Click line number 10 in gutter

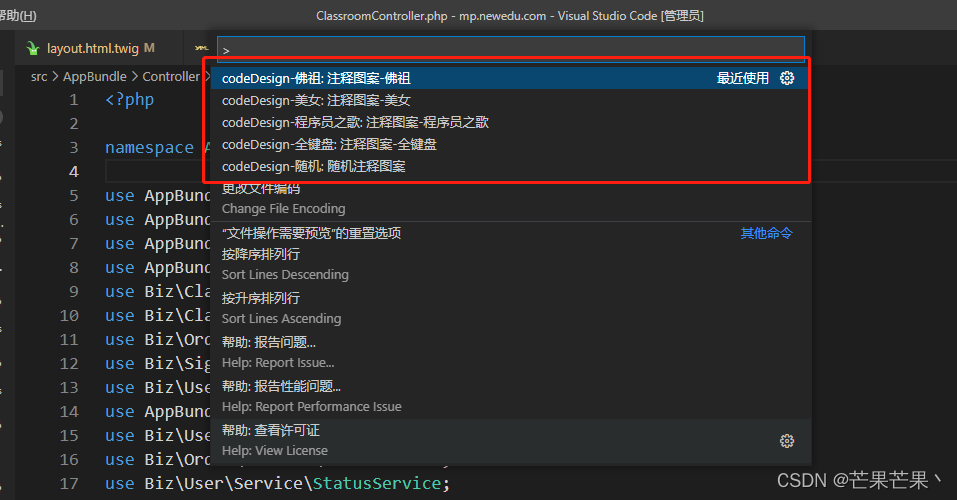tap(69, 316)
